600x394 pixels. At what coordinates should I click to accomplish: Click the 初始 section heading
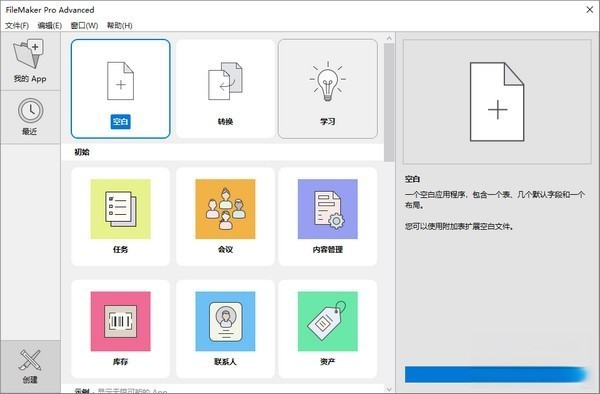(x=82, y=152)
